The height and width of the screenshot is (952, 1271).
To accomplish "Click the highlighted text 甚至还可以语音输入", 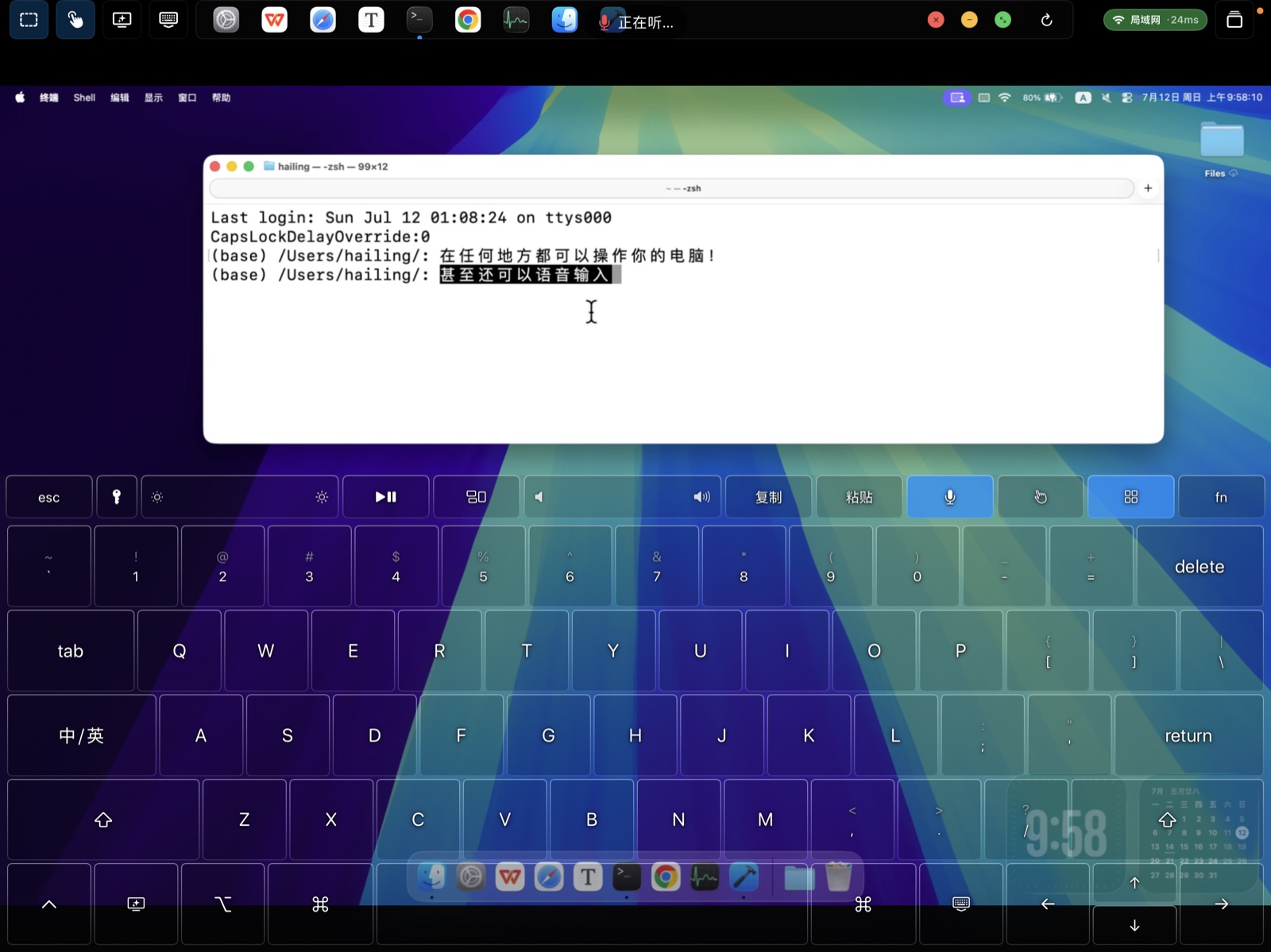I will pos(525,275).
